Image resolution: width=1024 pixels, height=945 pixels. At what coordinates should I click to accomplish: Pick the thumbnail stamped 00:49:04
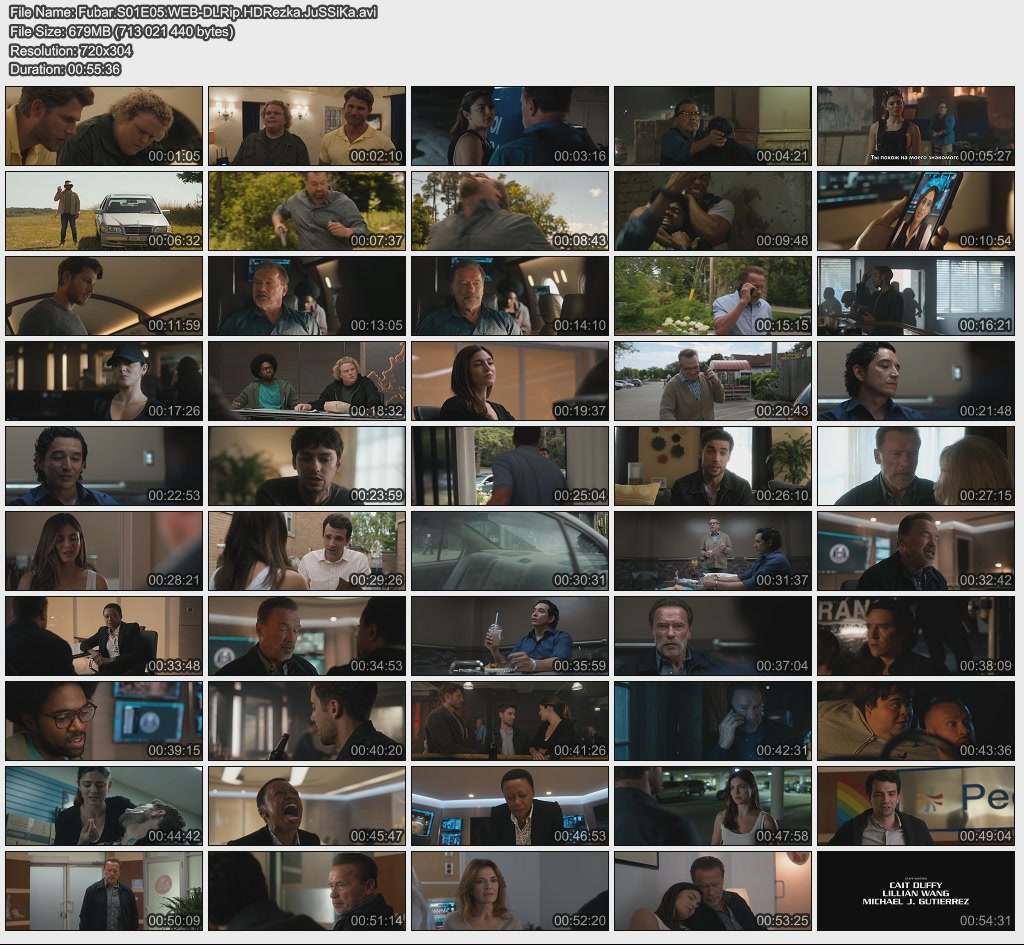click(916, 806)
